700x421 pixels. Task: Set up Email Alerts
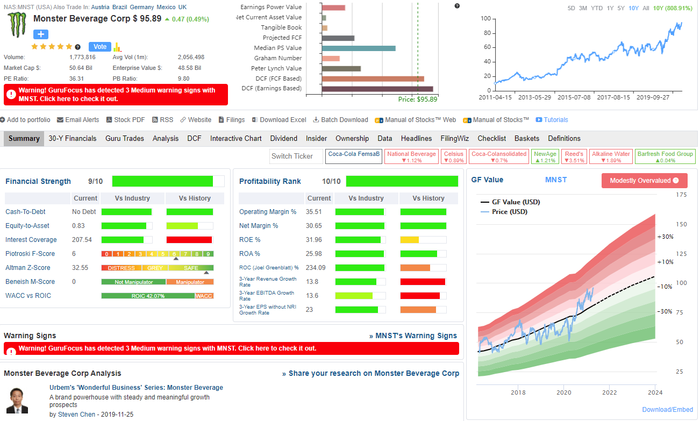pos(78,120)
